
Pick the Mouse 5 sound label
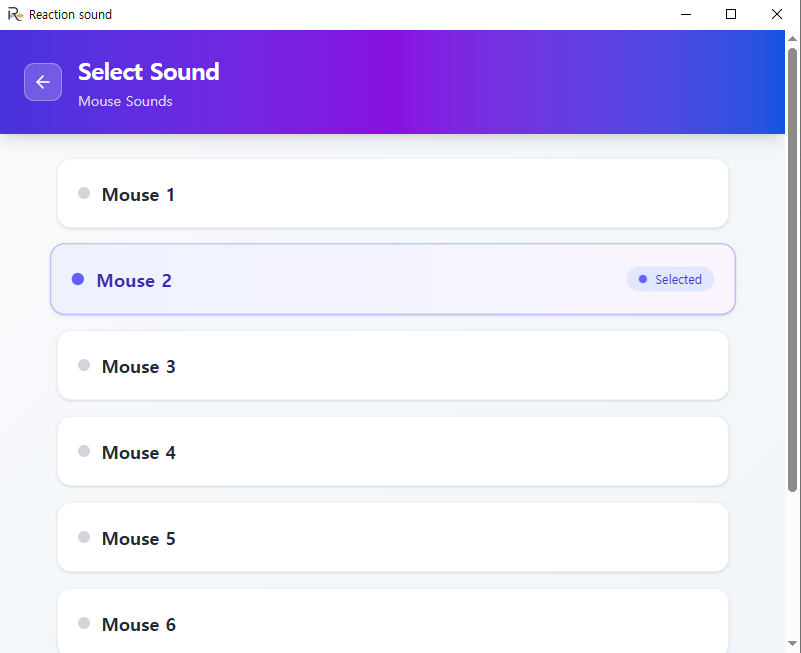(x=138, y=539)
